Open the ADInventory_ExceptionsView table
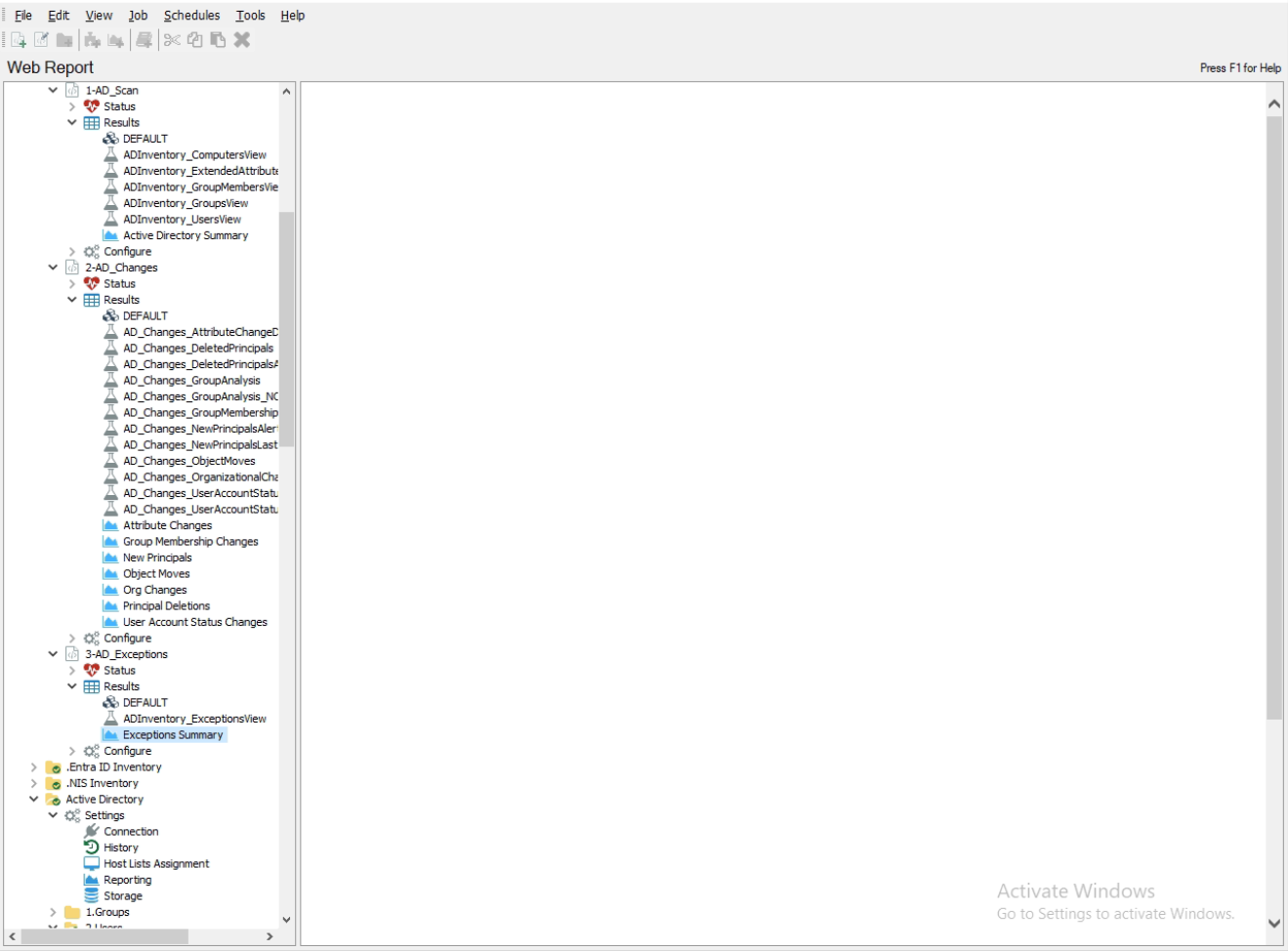Image resolution: width=1288 pixels, height=951 pixels. (194, 719)
